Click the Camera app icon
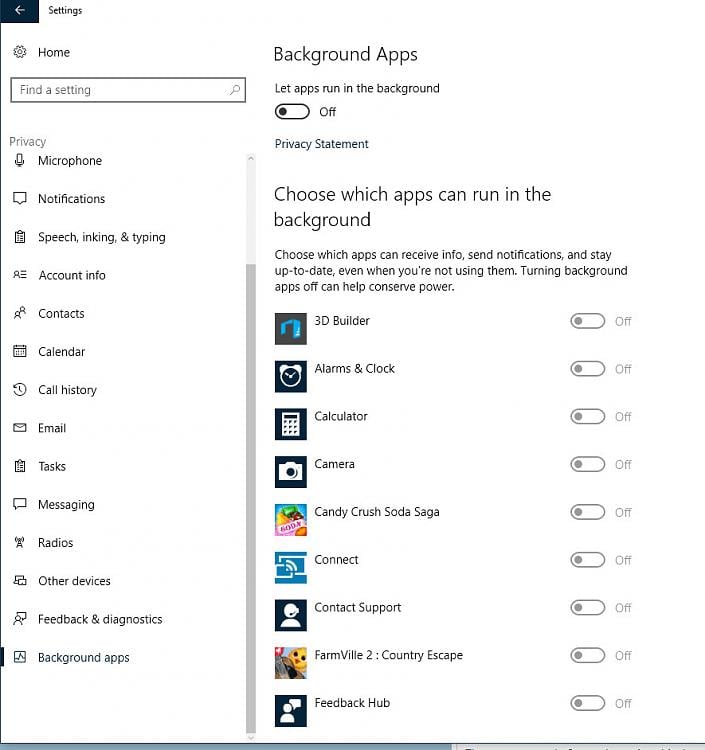705x750 pixels. point(290,472)
